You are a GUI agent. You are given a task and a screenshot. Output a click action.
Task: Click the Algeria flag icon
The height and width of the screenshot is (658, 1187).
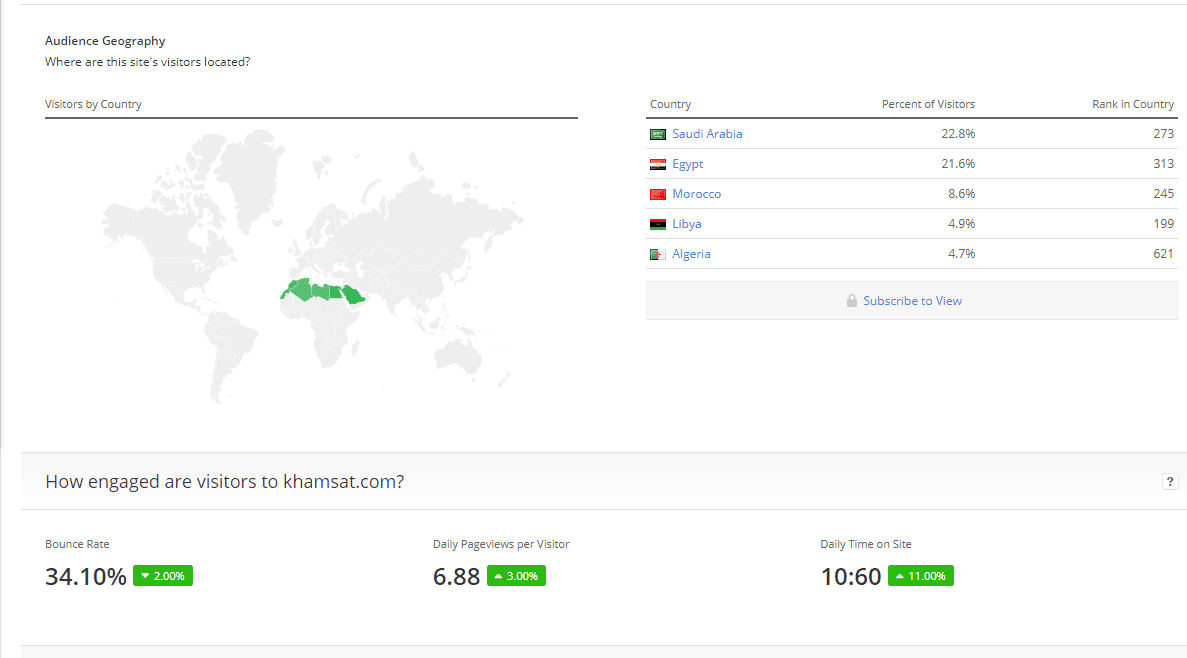[658, 254]
